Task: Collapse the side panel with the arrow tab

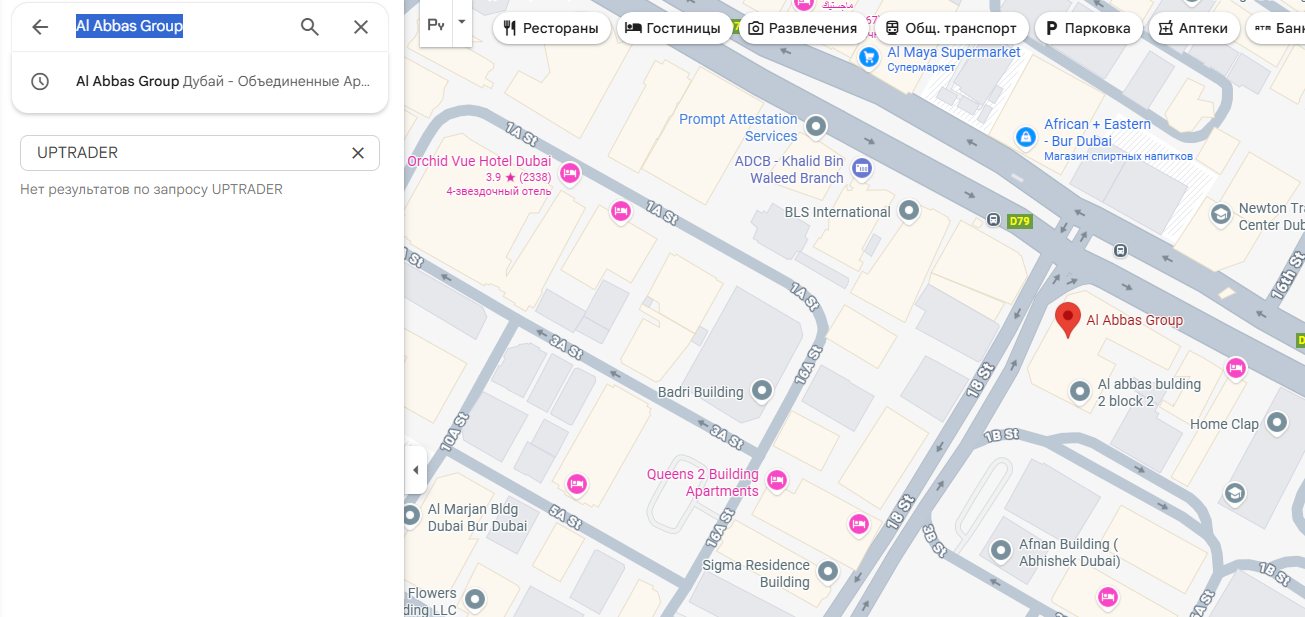Action: pyautogui.click(x=415, y=470)
